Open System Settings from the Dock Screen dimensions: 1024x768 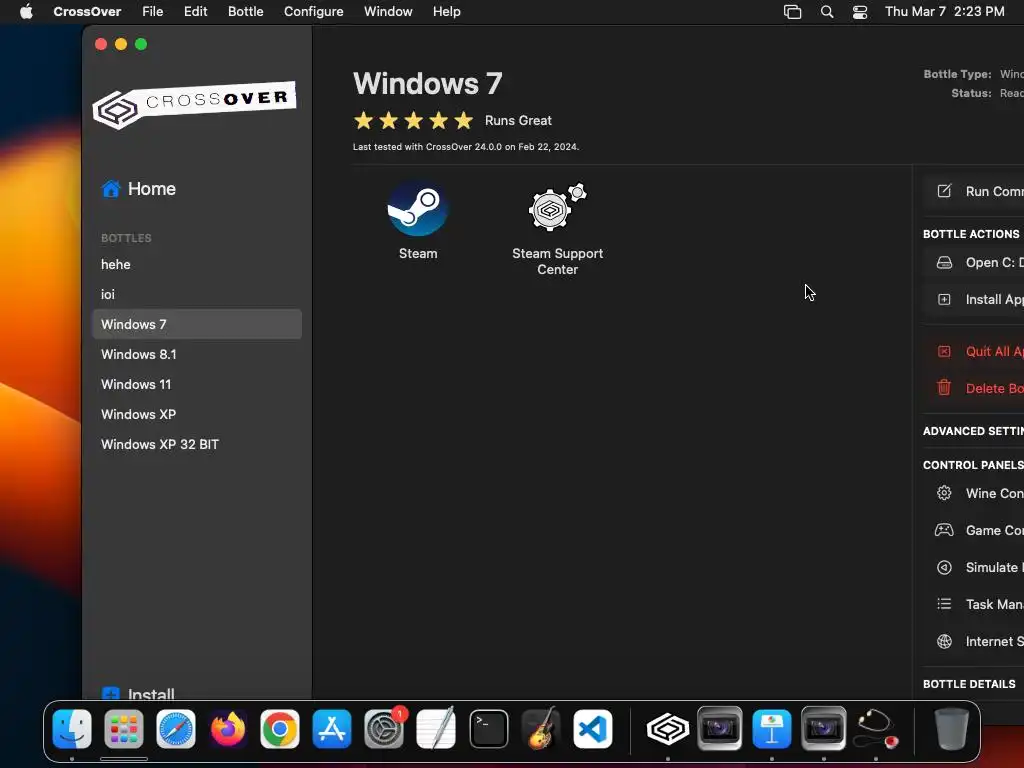384,729
